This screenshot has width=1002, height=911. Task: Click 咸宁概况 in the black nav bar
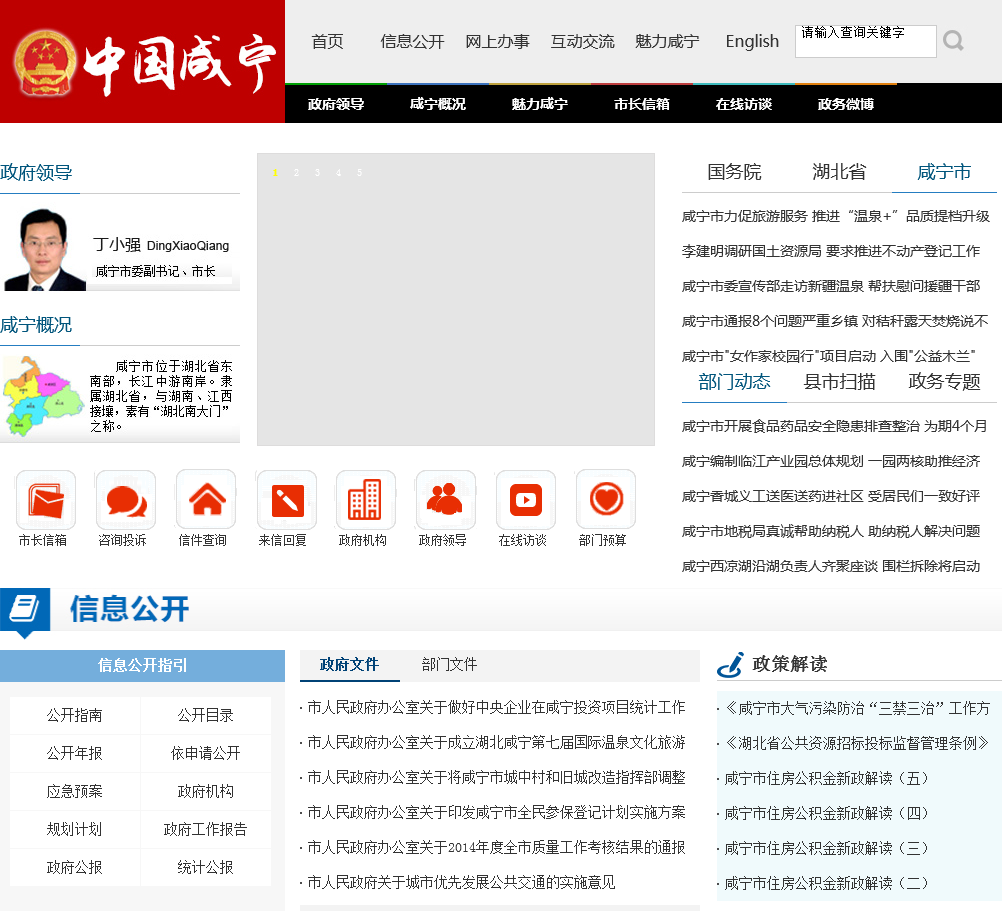pos(438,104)
